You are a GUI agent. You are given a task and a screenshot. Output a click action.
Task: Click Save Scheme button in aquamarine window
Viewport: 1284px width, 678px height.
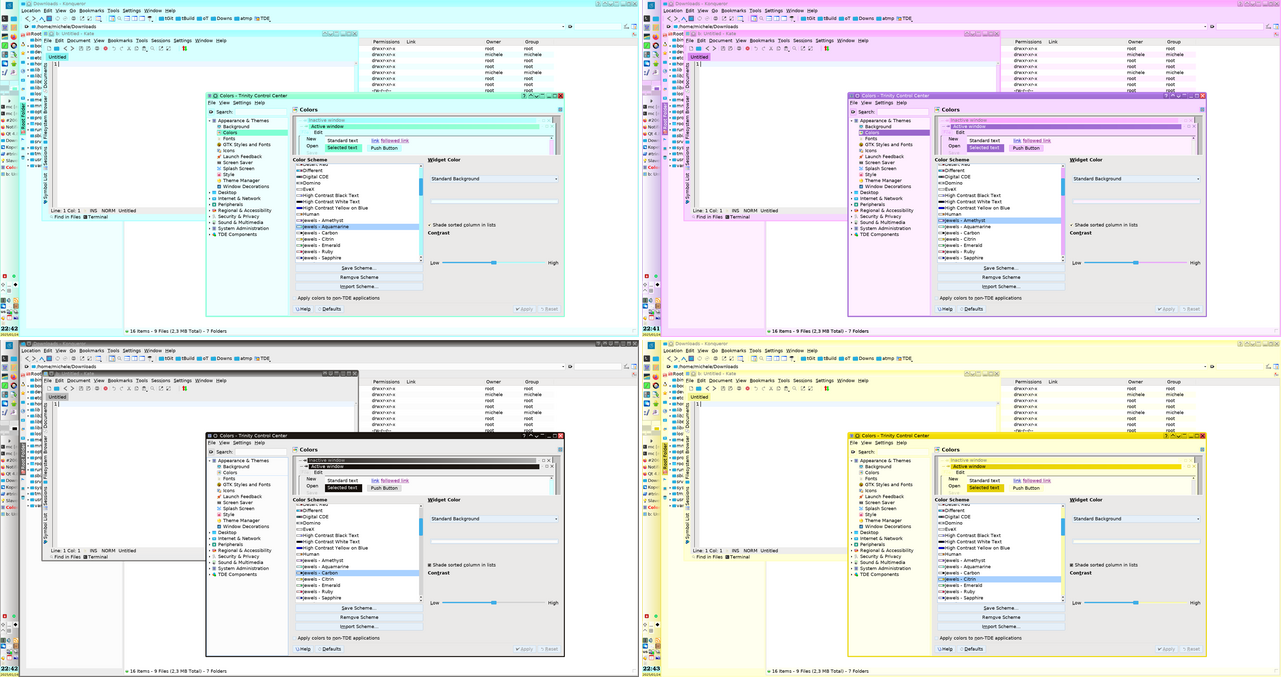pos(358,268)
